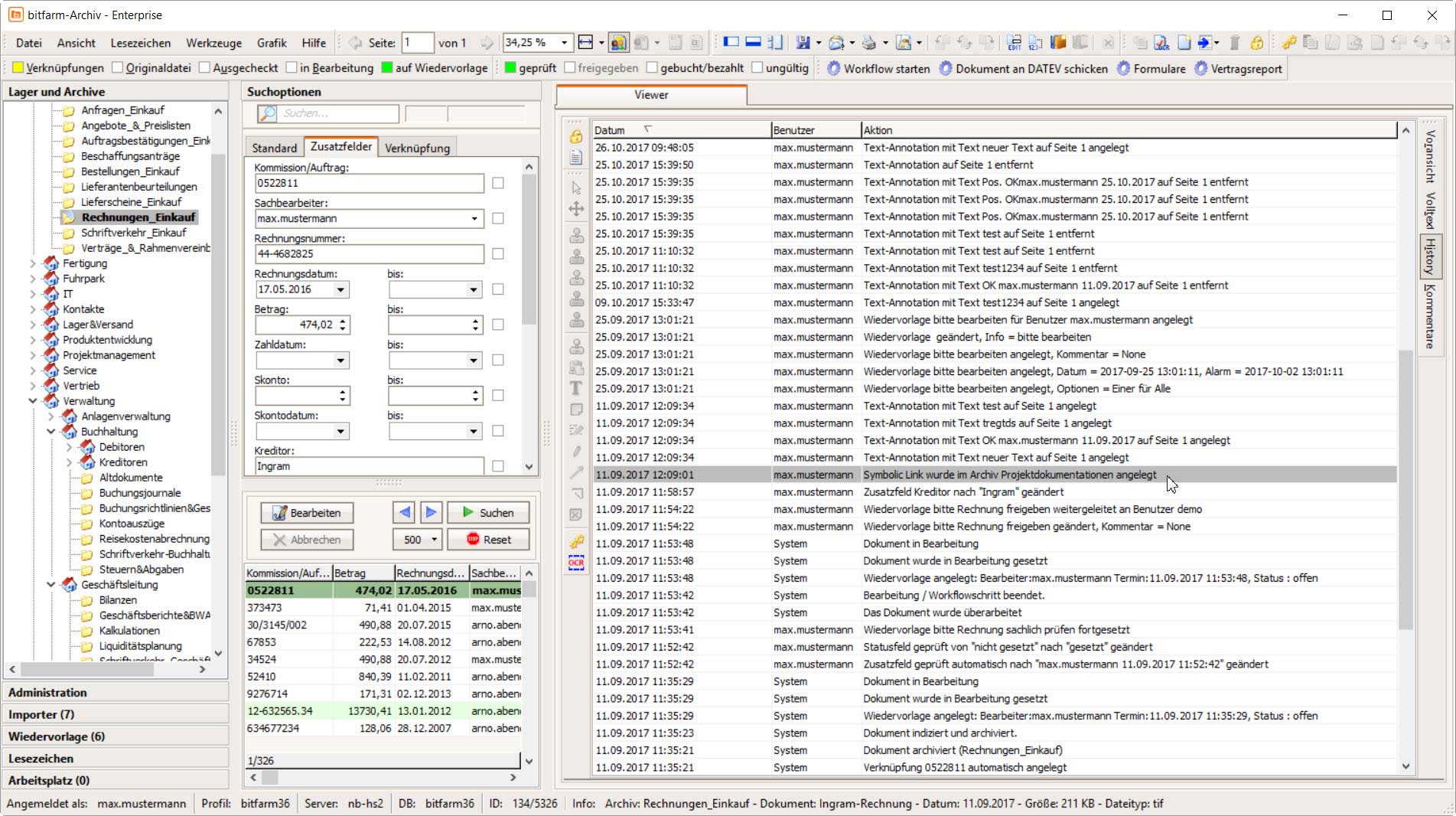Click the blue arrow export icon in toolbar
The width and height of the screenshot is (1456, 816).
(x=1205, y=43)
